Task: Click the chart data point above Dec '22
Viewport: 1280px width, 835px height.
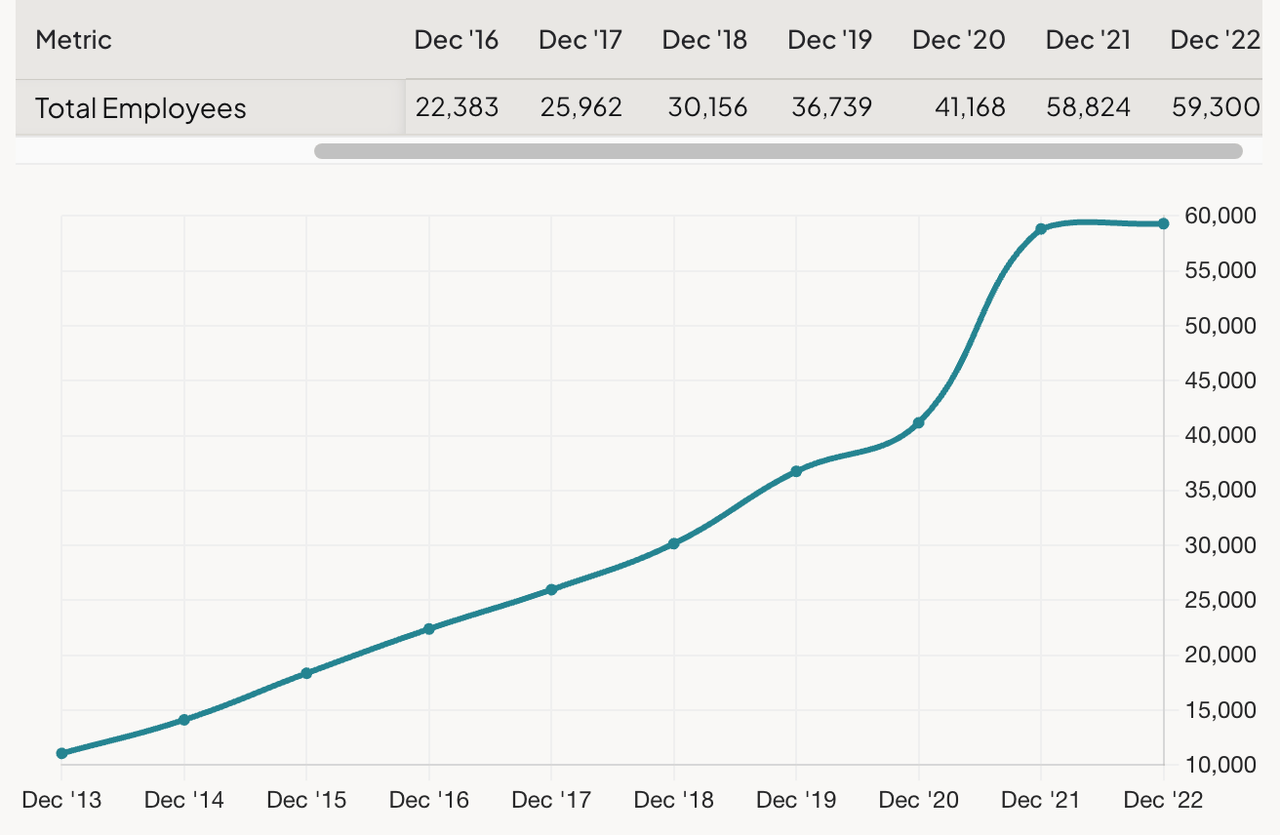Action: [1164, 224]
